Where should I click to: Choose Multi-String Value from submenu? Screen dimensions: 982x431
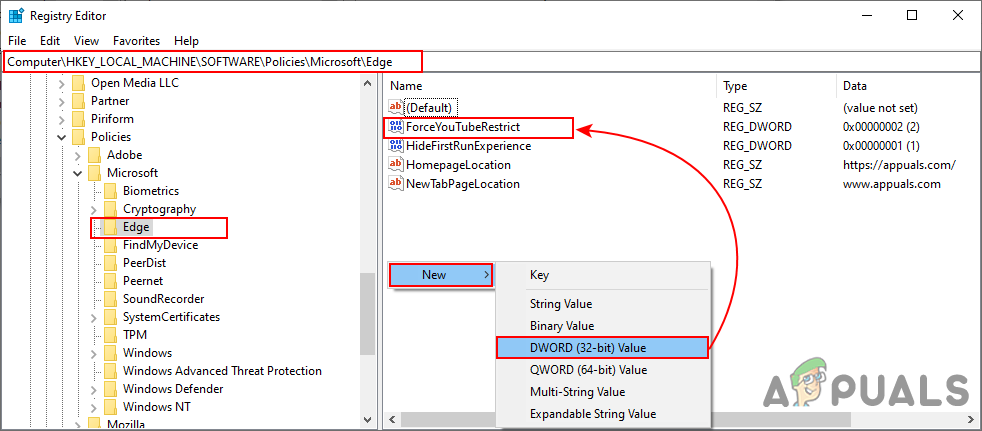602,392
